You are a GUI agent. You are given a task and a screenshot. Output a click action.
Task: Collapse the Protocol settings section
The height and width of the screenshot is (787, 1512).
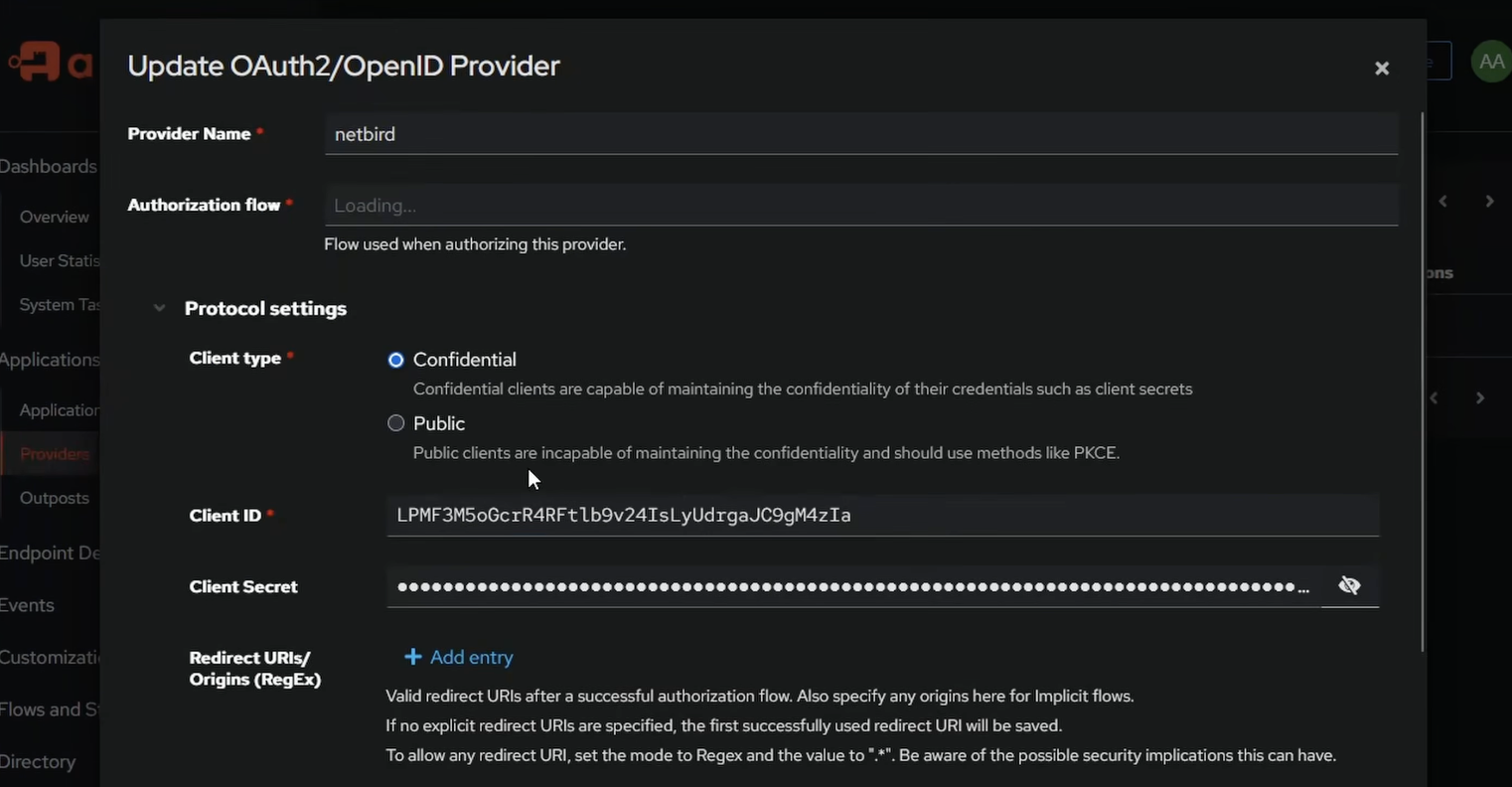(x=159, y=308)
